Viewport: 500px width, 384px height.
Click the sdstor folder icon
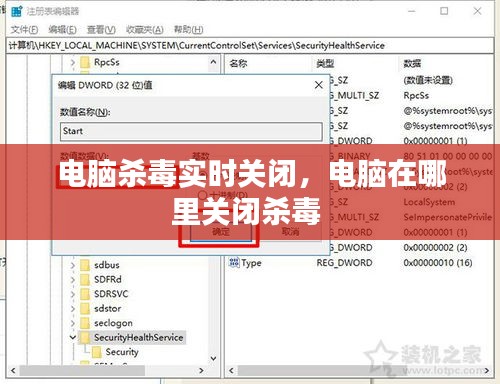click(85, 309)
